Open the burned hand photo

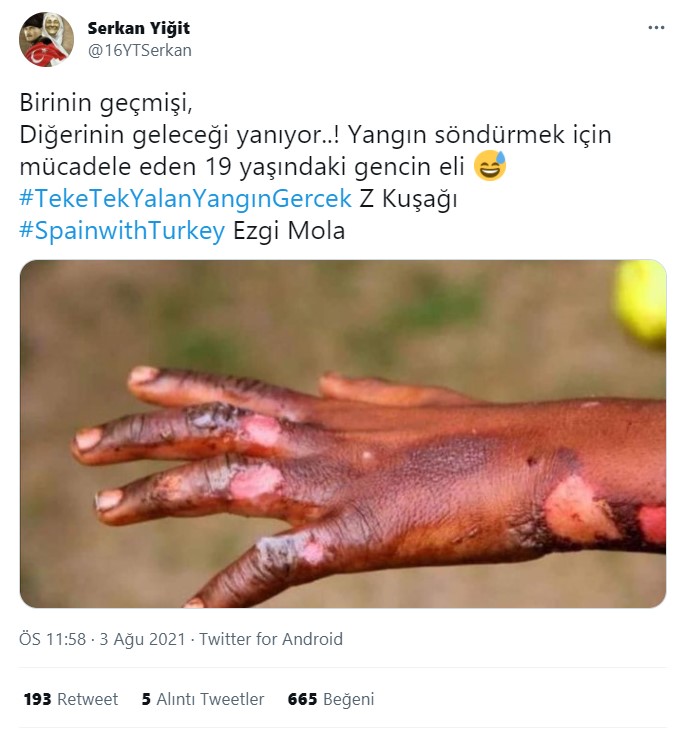(x=343, y=434)
